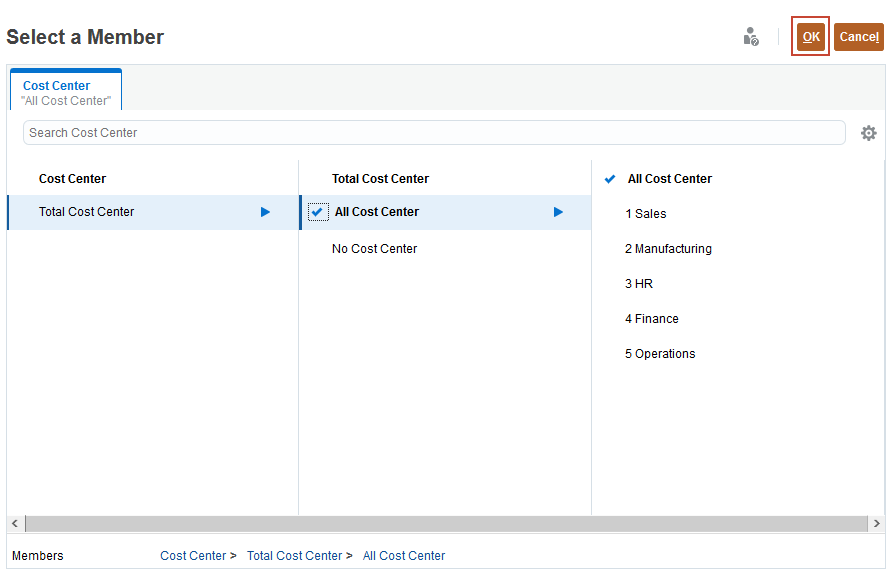Expand Total Cost Center with its arrow
Image resolution: width=894 pixels, height=584 pixels.
265,212
